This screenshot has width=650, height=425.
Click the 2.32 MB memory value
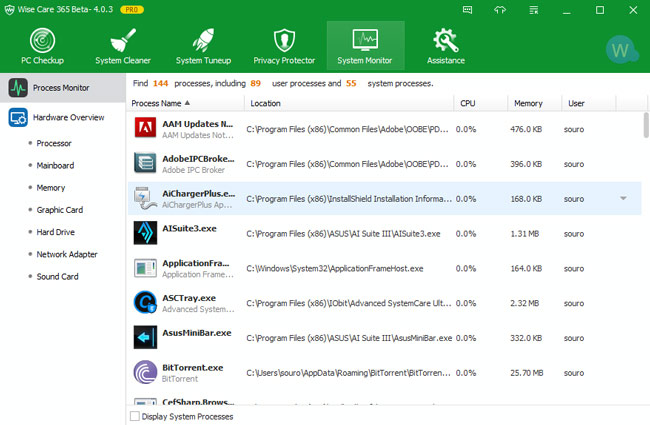click(524, 304)
